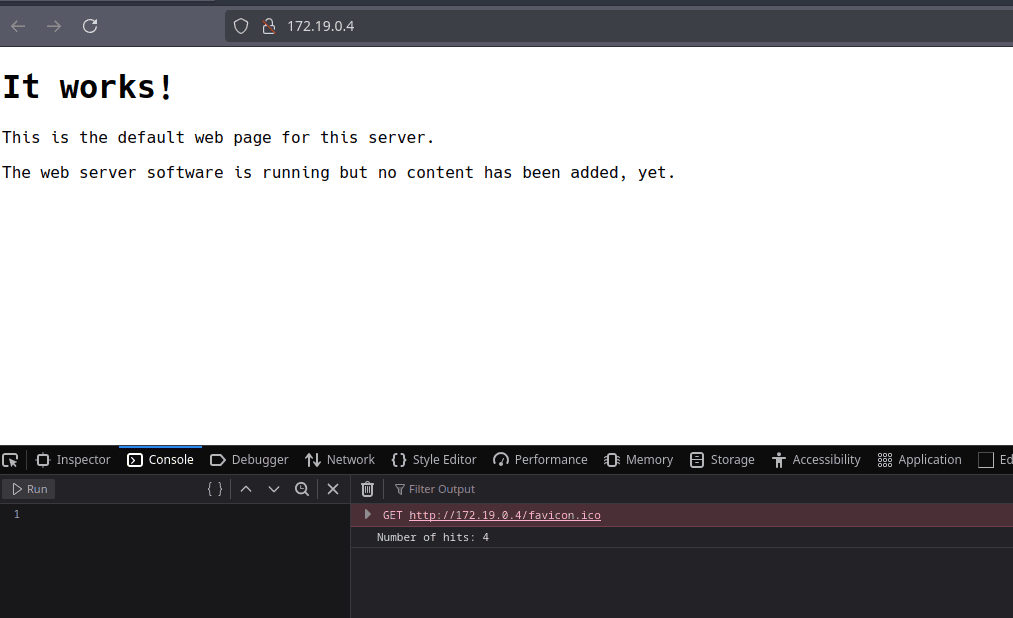This screenshot has height=618, width=1013.
Task: Expand the GET favicon.ico request entry
Action: 368,515
